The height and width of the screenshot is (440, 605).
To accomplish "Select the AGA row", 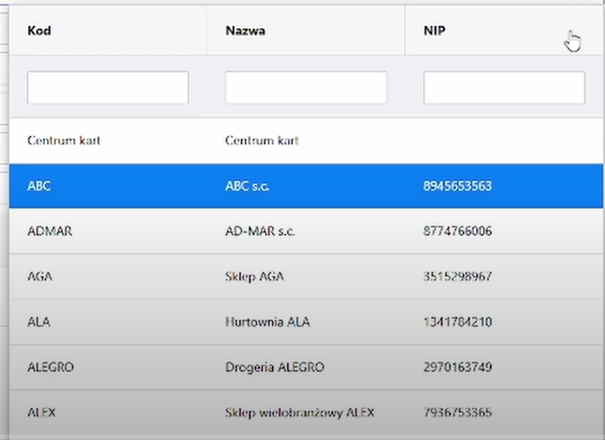I will [x=306, y=276].
